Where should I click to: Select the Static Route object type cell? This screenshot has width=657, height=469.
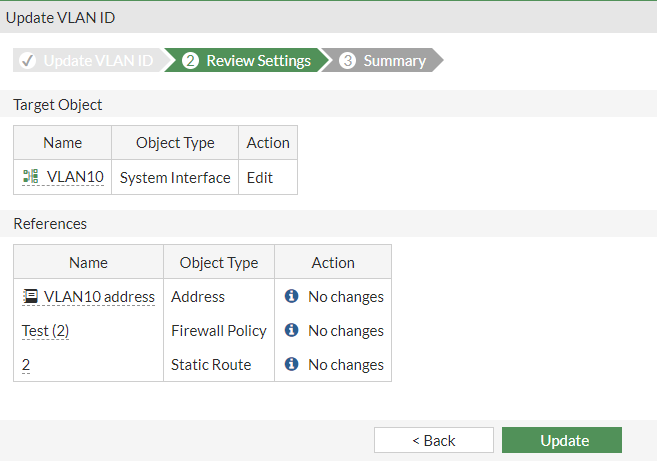coord(211,364)
